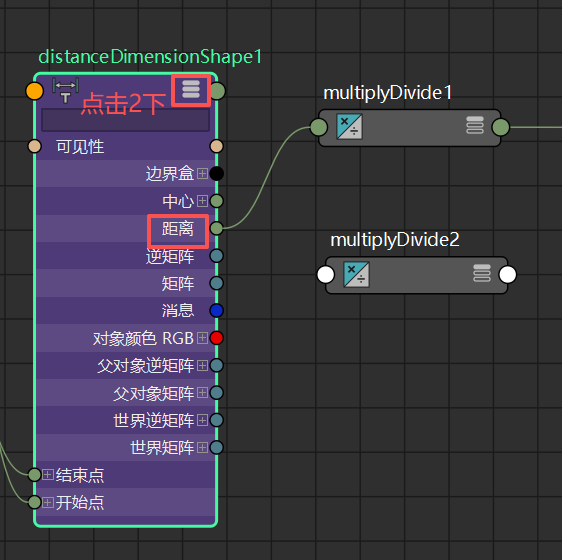Click the 世界矩阵 output port
Screen dimensions: 562x560
point(216,447)
